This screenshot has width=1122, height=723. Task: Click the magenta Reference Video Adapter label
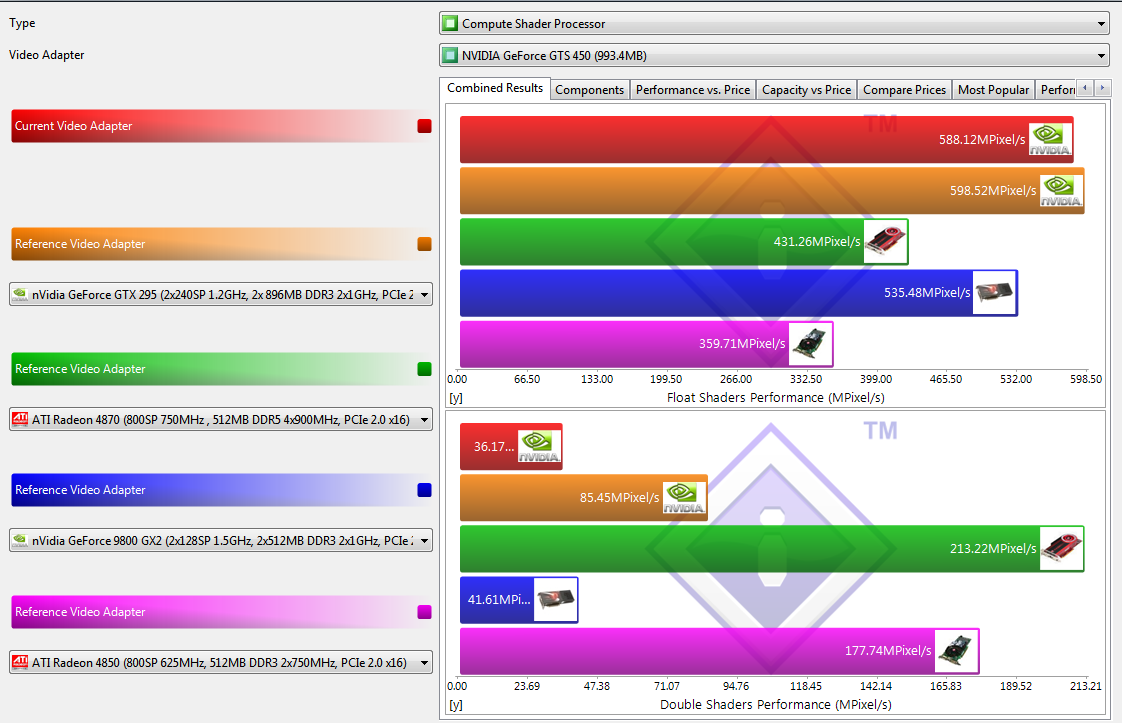pyautogui.click(x=80, y=612)
